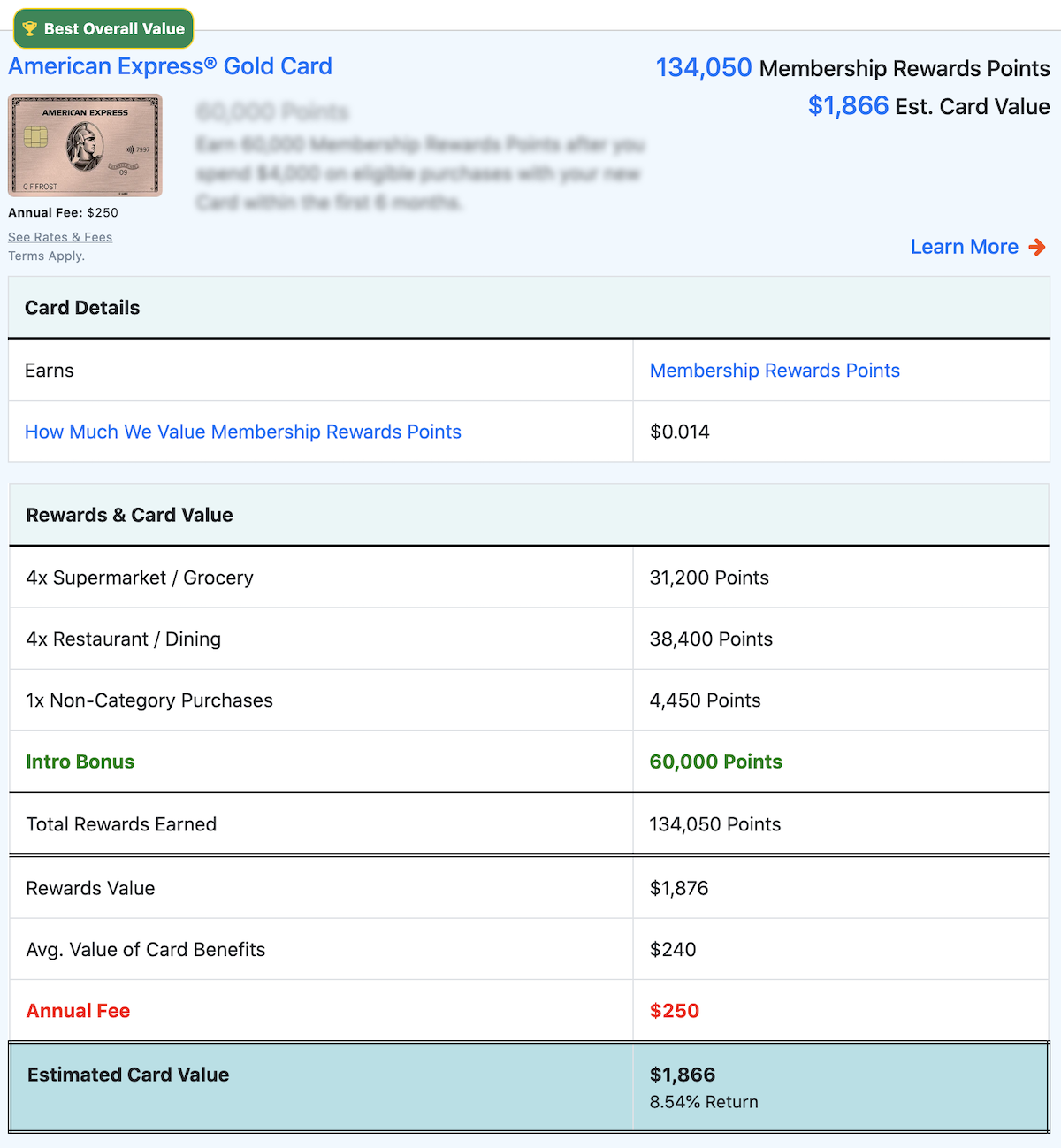The width and height of the screenshot is (1061, 1148).
Task: Click the Terms Apply. text
Action: (x=46, y=256)
